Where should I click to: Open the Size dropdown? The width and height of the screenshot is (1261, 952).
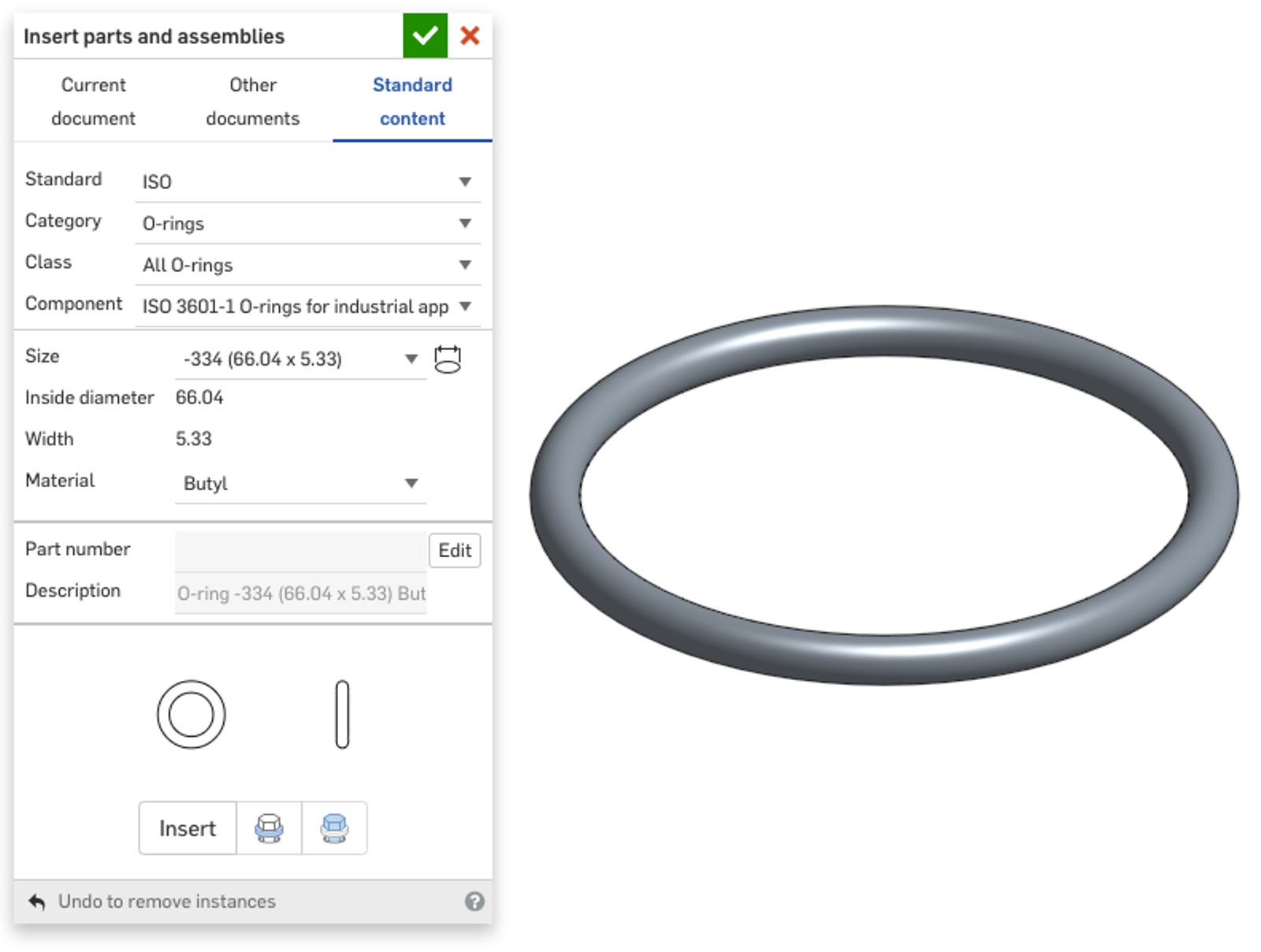(x=300, y=359)
